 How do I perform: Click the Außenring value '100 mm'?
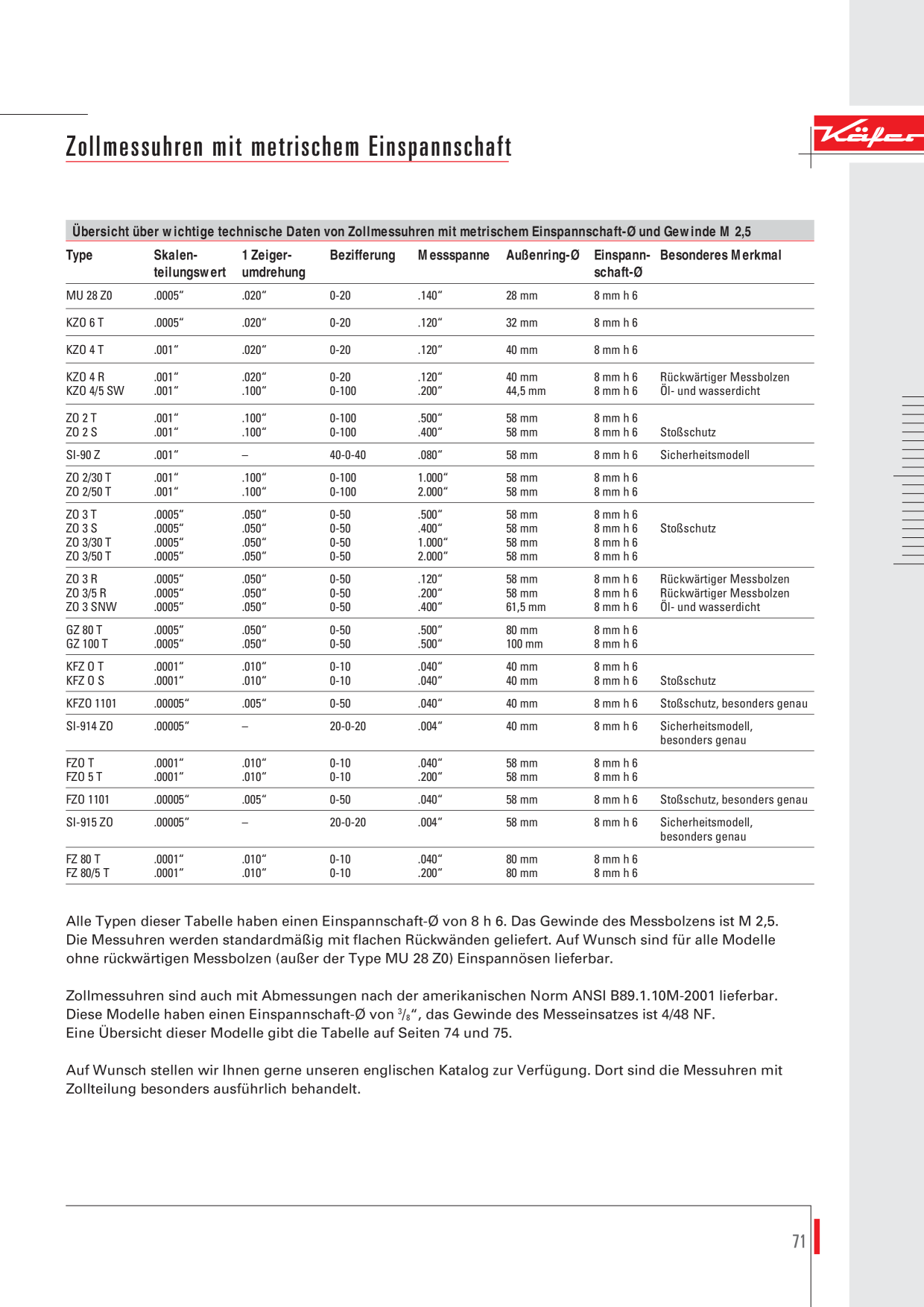click(x=525, y=644)
